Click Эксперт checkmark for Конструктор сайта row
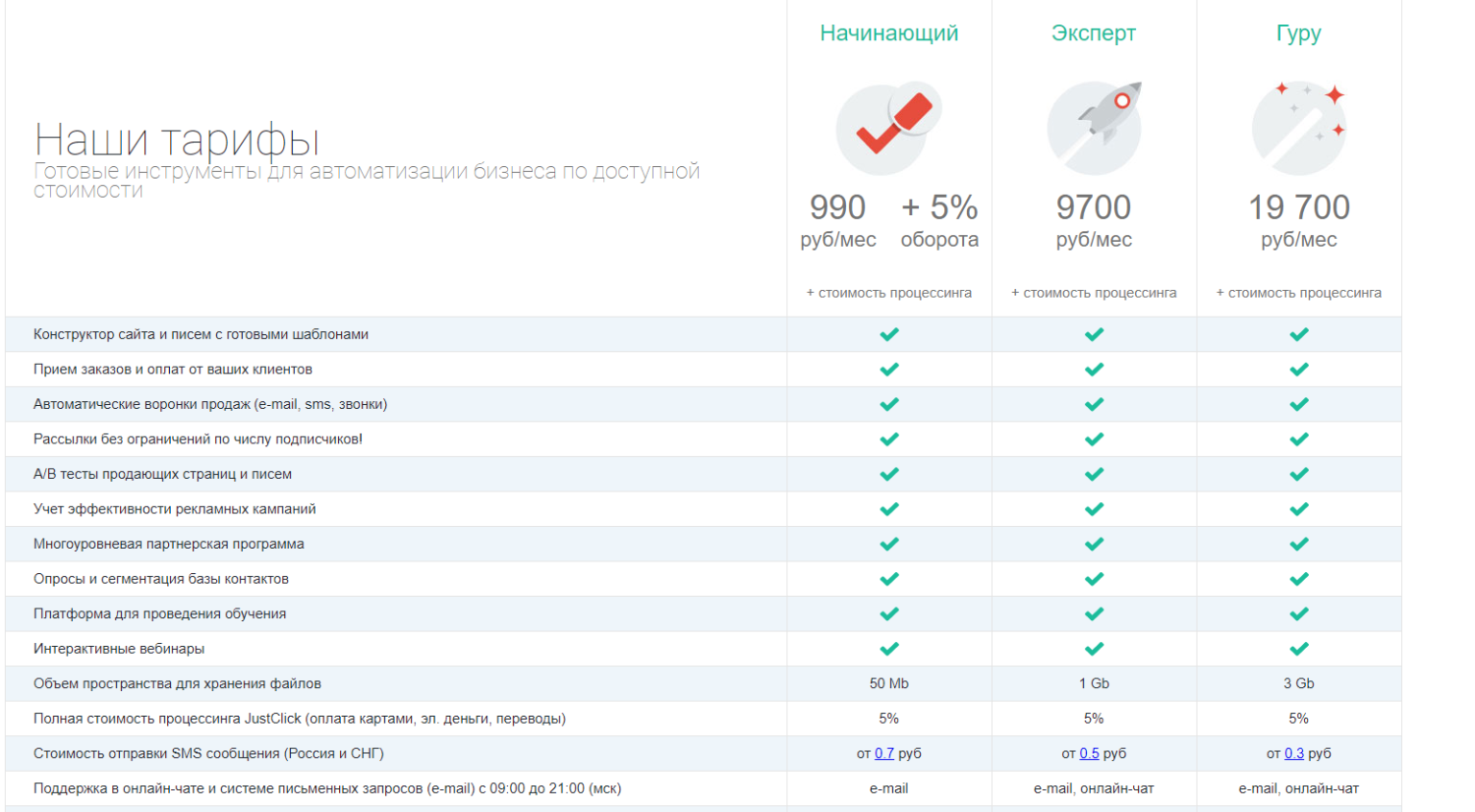 [1094, 334]
